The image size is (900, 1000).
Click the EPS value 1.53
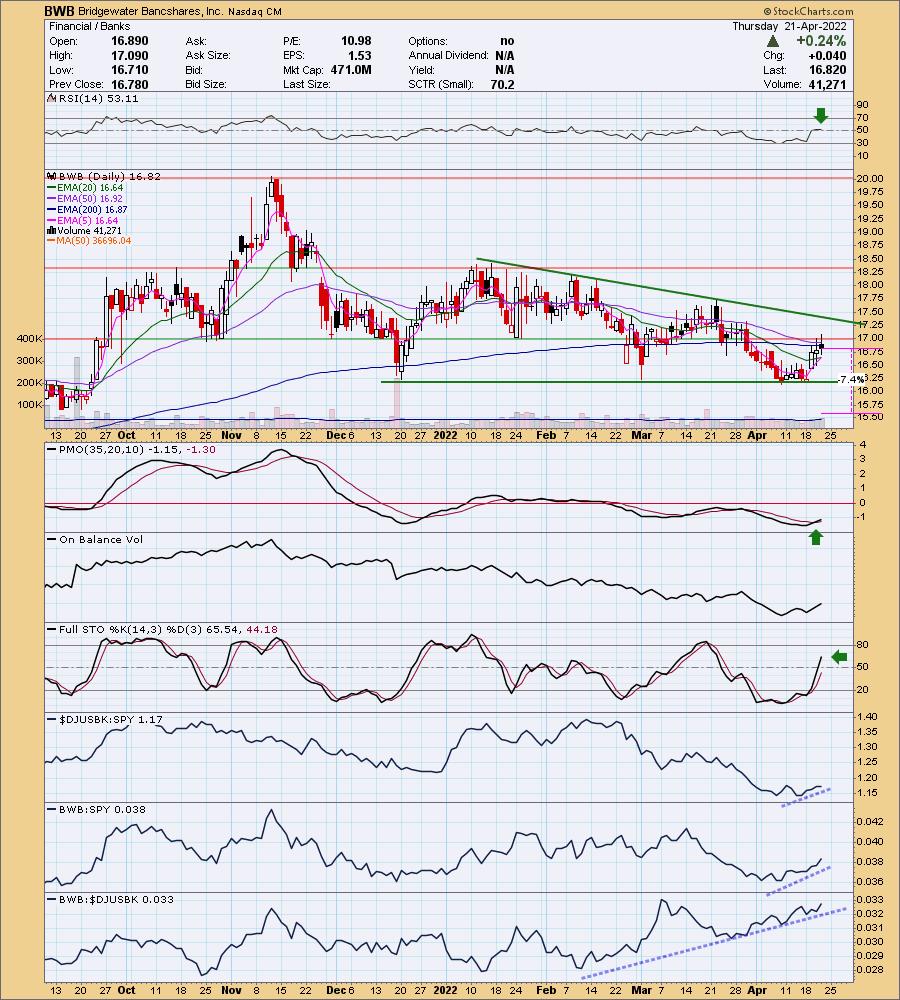coord(360,55)
